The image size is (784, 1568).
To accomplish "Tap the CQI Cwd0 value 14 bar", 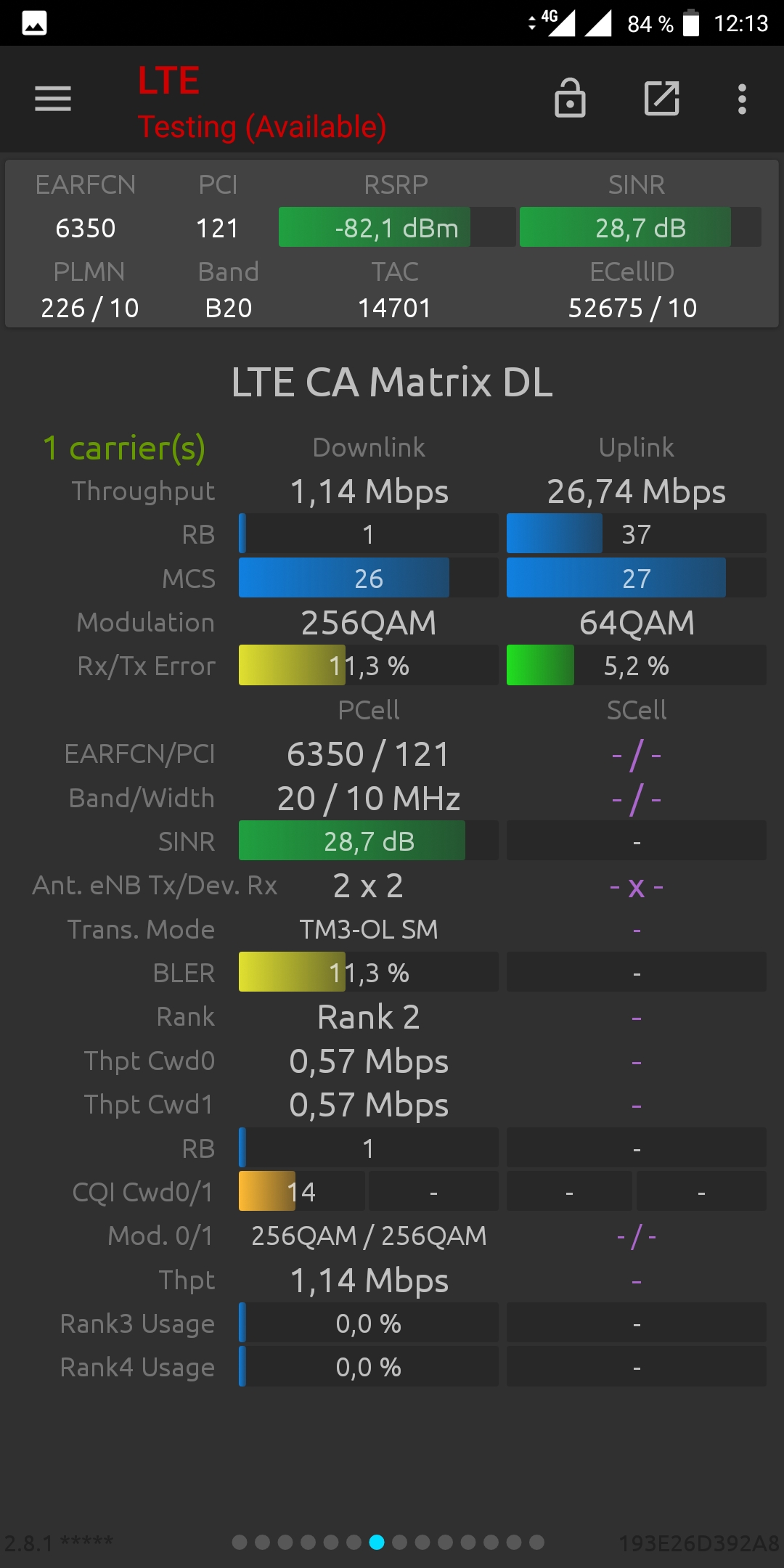I will [301, 1191].
